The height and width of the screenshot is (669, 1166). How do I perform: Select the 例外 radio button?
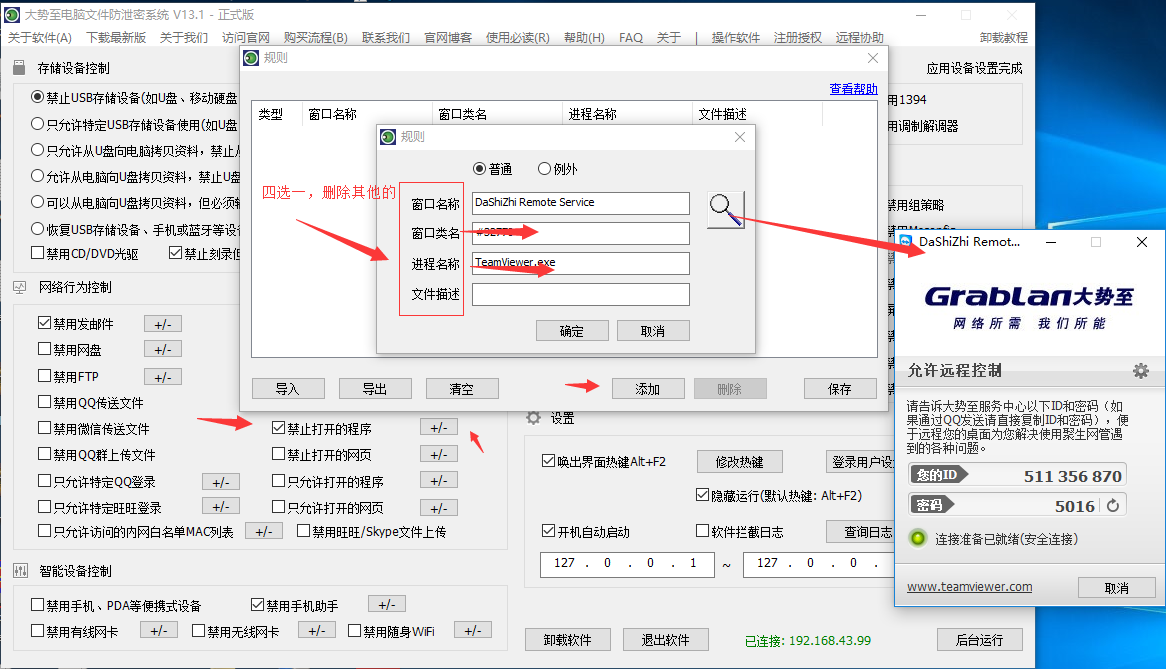[x=544, y=169]
